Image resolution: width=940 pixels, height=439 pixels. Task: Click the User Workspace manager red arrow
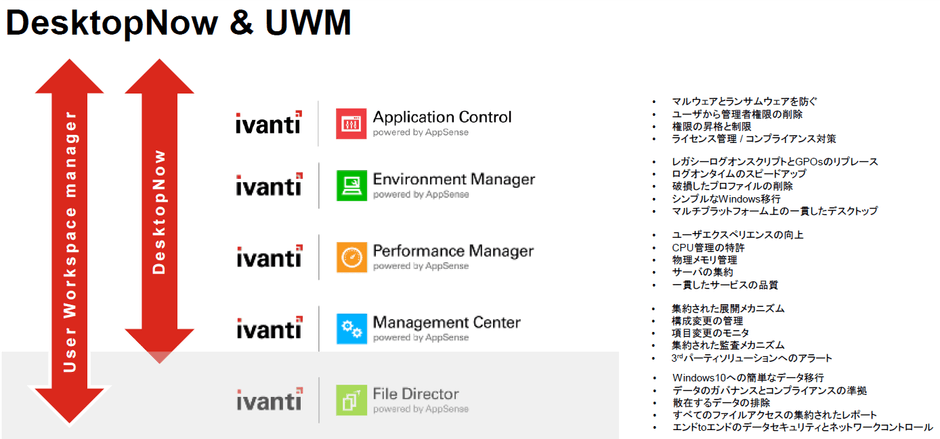(x=68, y=240)
